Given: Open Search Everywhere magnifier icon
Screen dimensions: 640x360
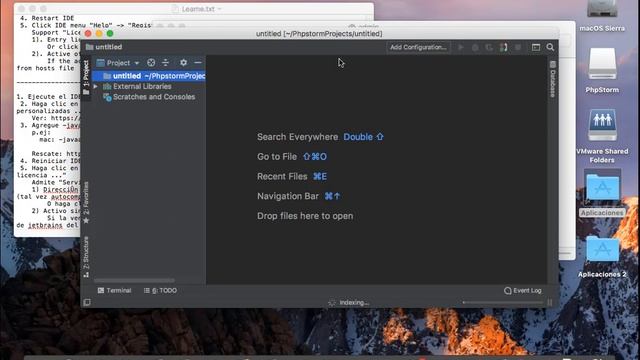Looking at the screenshot, I should 550,47.
